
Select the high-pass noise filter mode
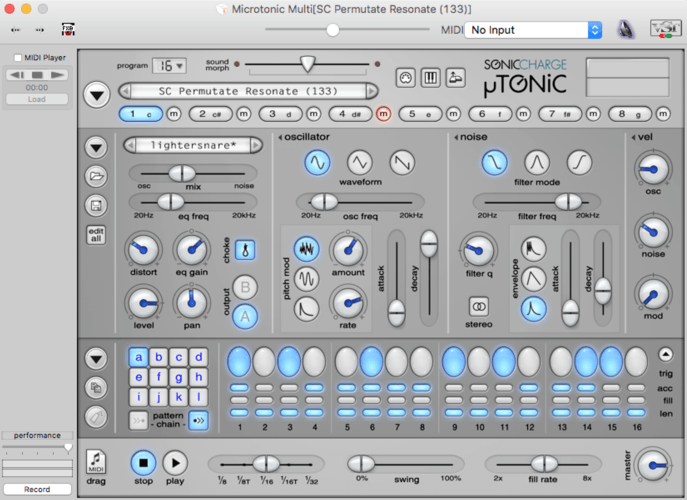(x=580, y=163)
